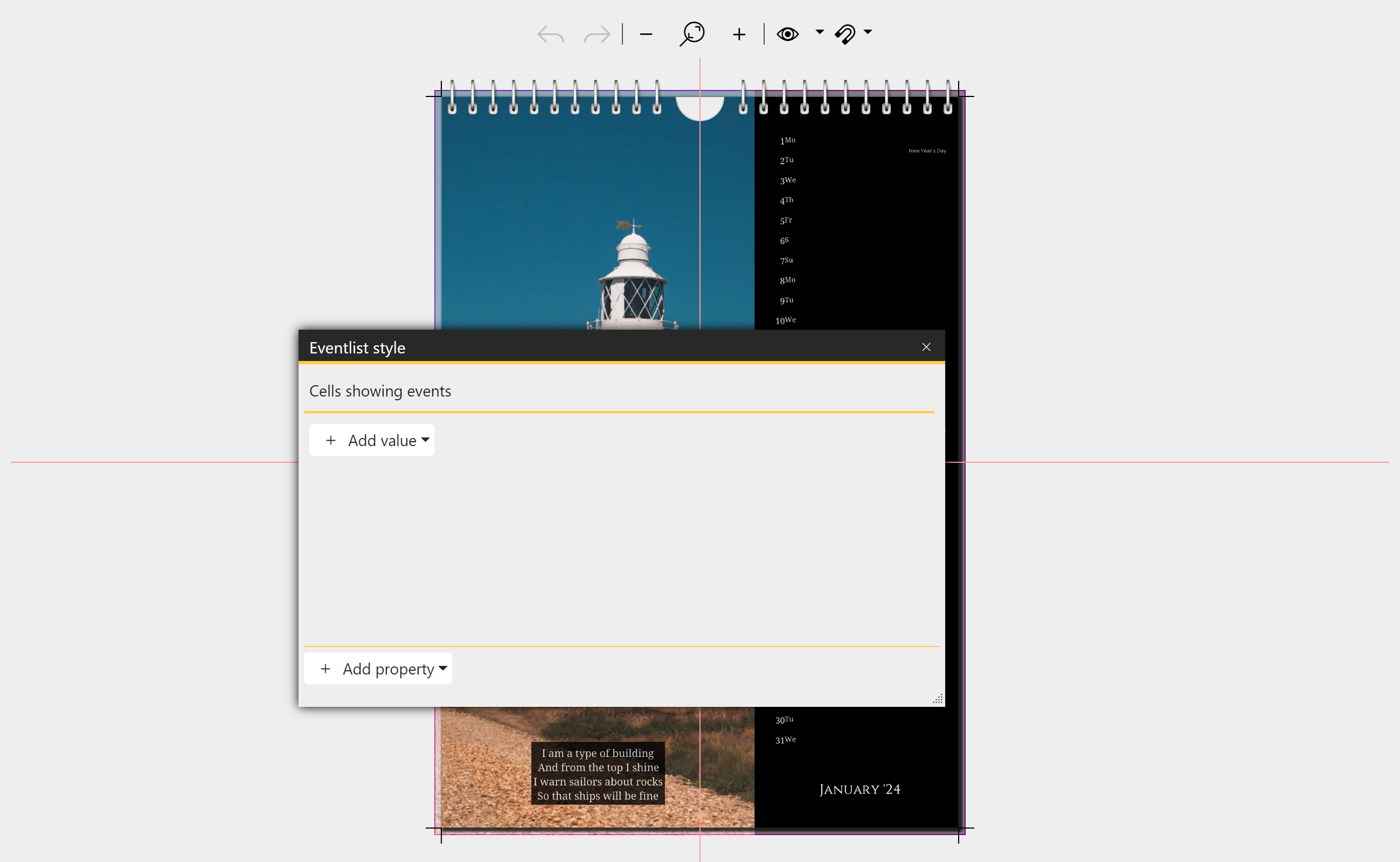Zoom out with minus icon
1400x862 pixels.
click(646, 35)
